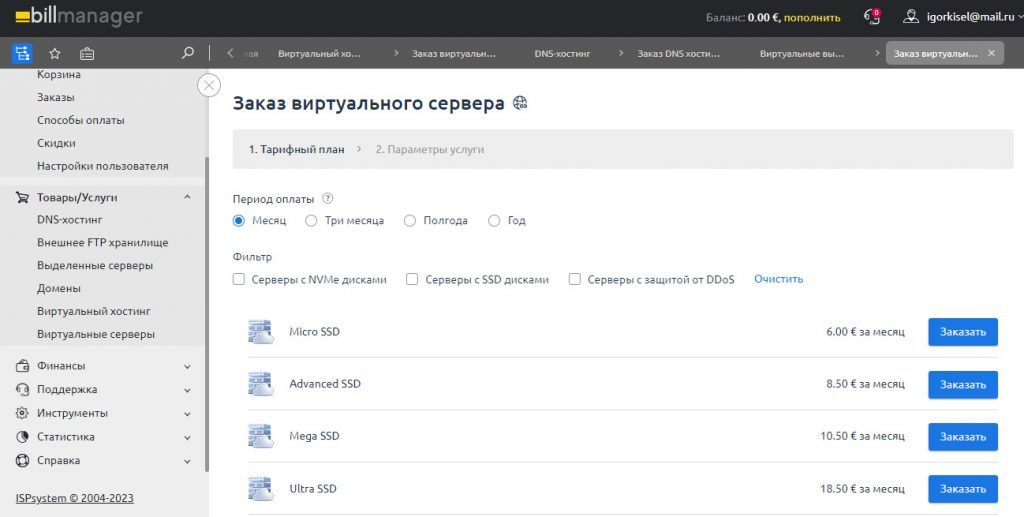Enable Серверы с NVMe дисками filter

pyautogui.click(x=239, y=280)
